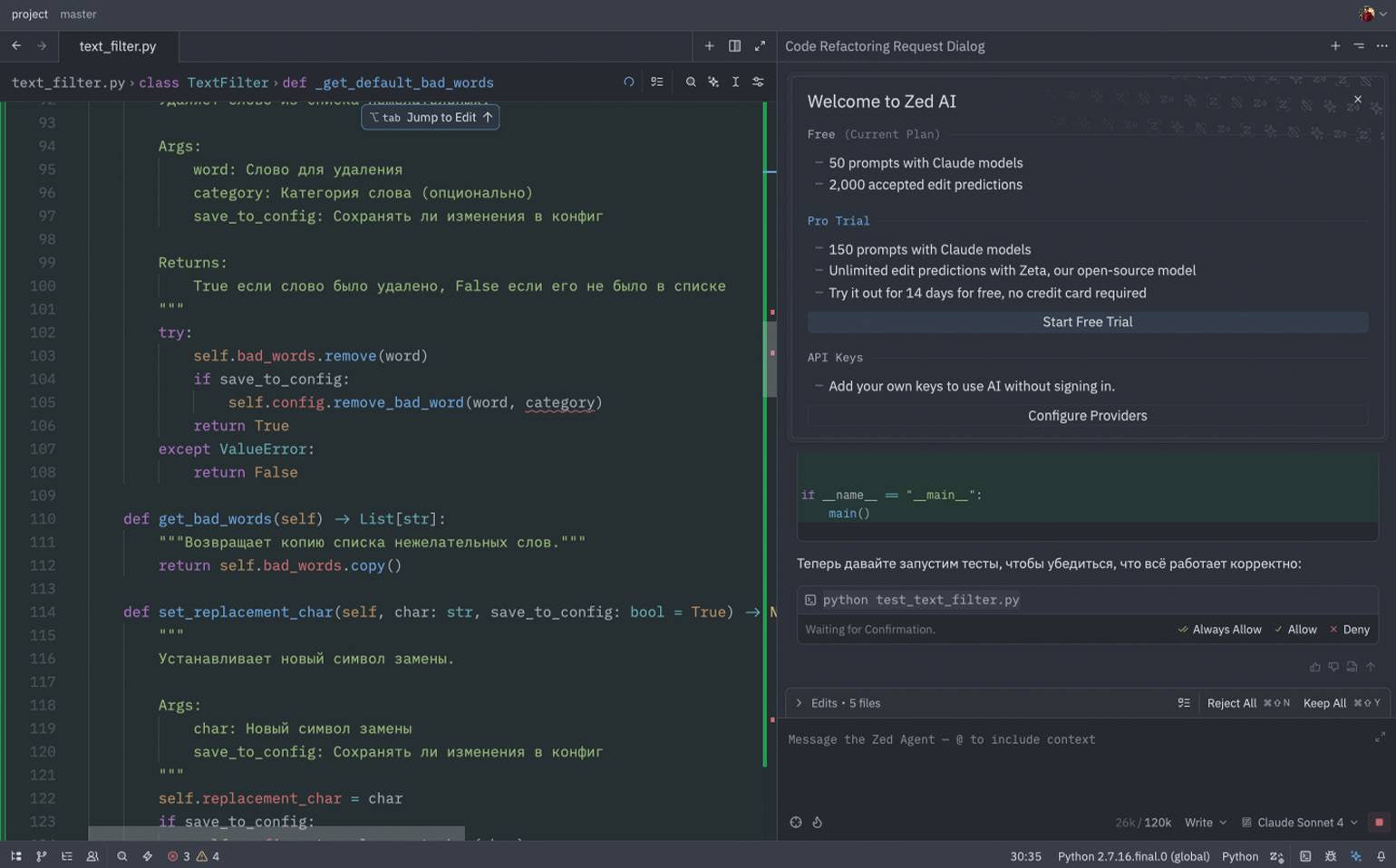
Task: Select the text_filter.py tab
Action: coord(118,46)
